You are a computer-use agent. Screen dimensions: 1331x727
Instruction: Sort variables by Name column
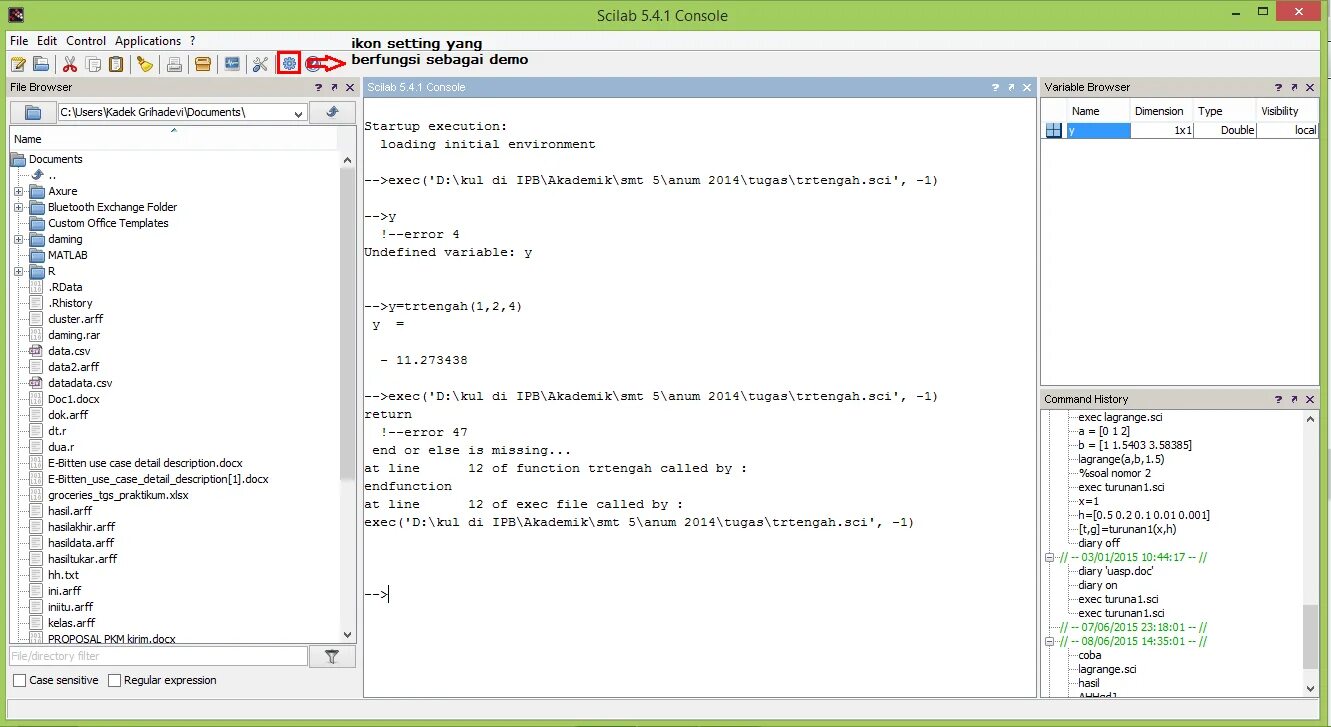(x=1099, y=111)
